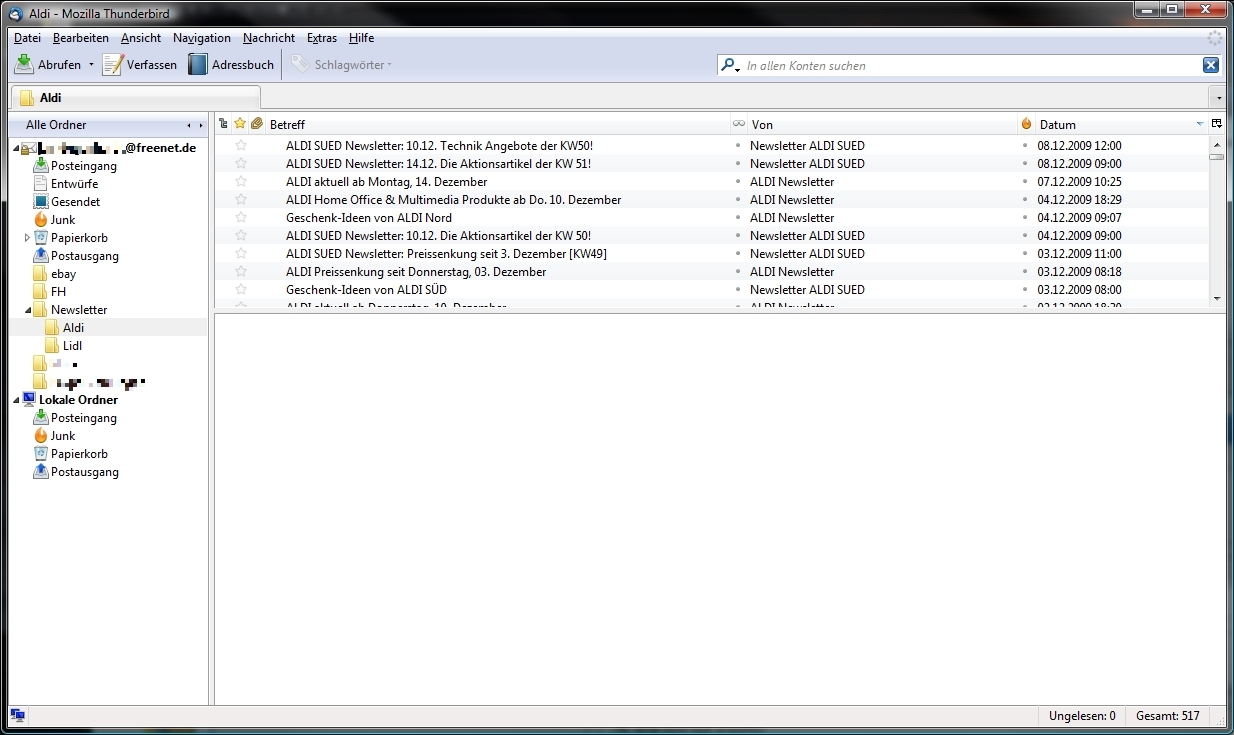Viewport: 1234px width, 735px height.
Task: Open the column picker icon
Action: (x=1217, y=124)
